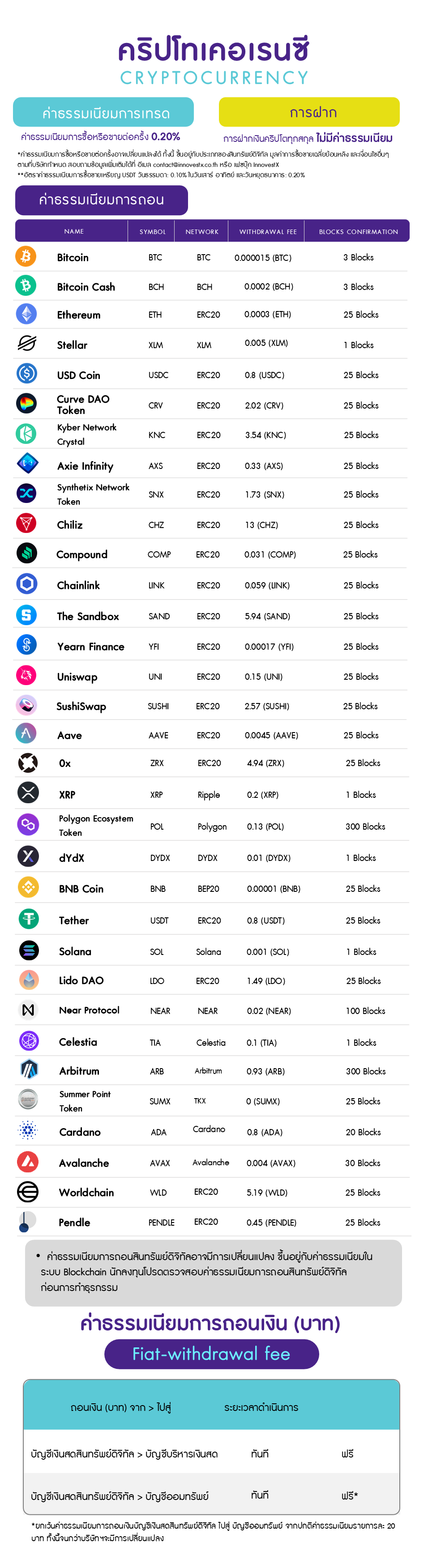Click the Near Protocol logo icon
This screenshot has height=1568, width=428.
(x=28, y=1010)
